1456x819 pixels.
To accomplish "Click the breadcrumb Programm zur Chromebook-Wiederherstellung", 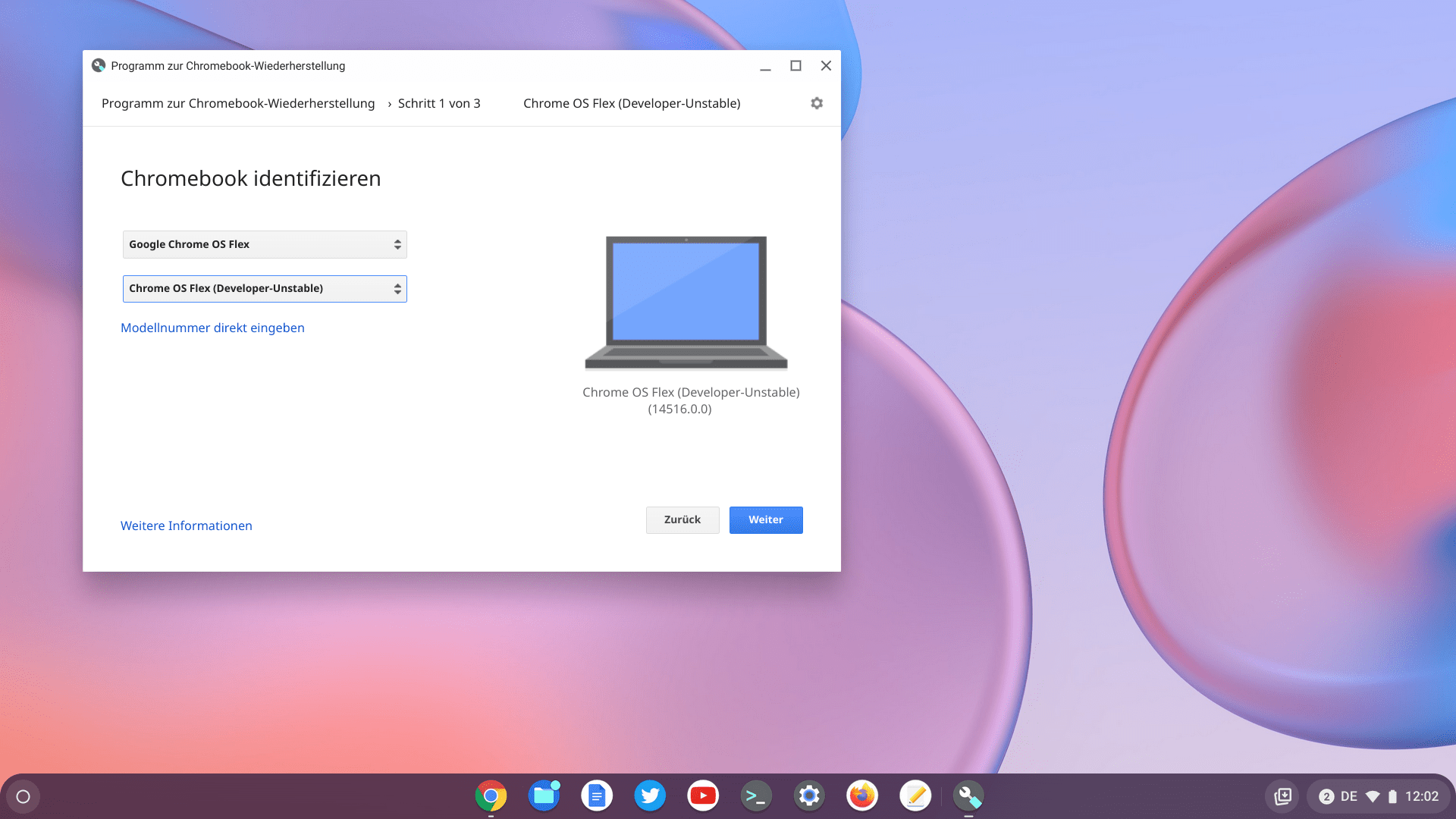I will click(x=238, y=103).
